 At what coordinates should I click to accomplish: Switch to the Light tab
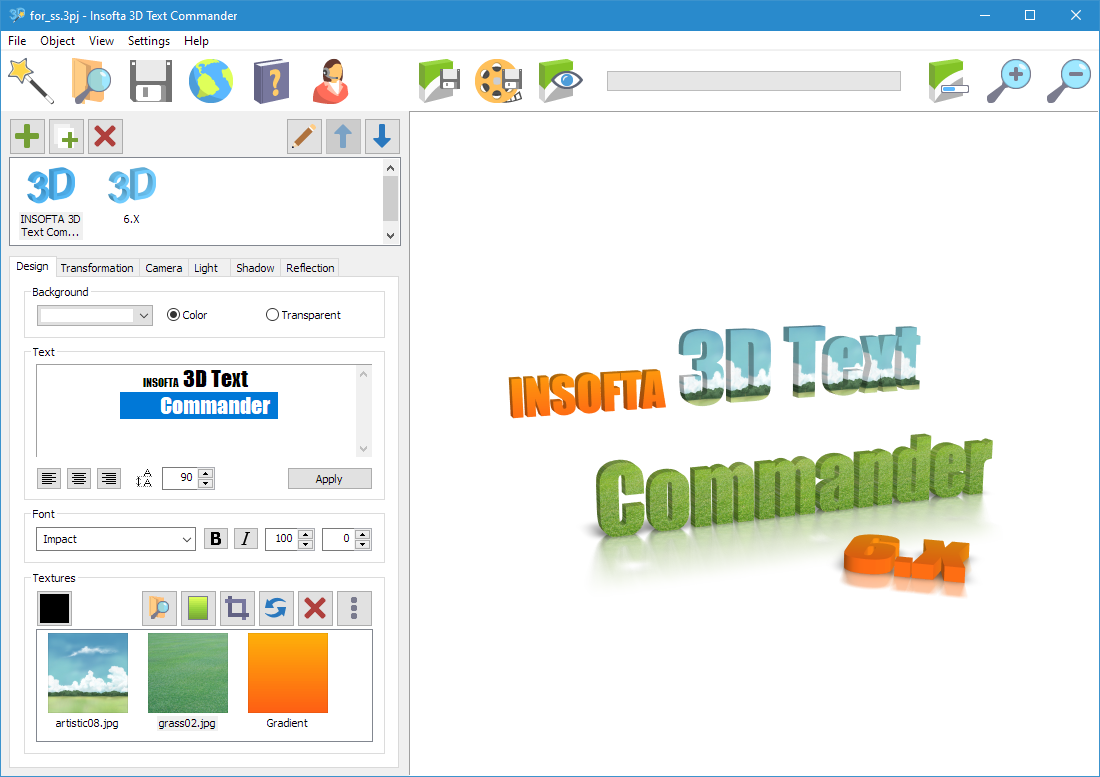206,268
